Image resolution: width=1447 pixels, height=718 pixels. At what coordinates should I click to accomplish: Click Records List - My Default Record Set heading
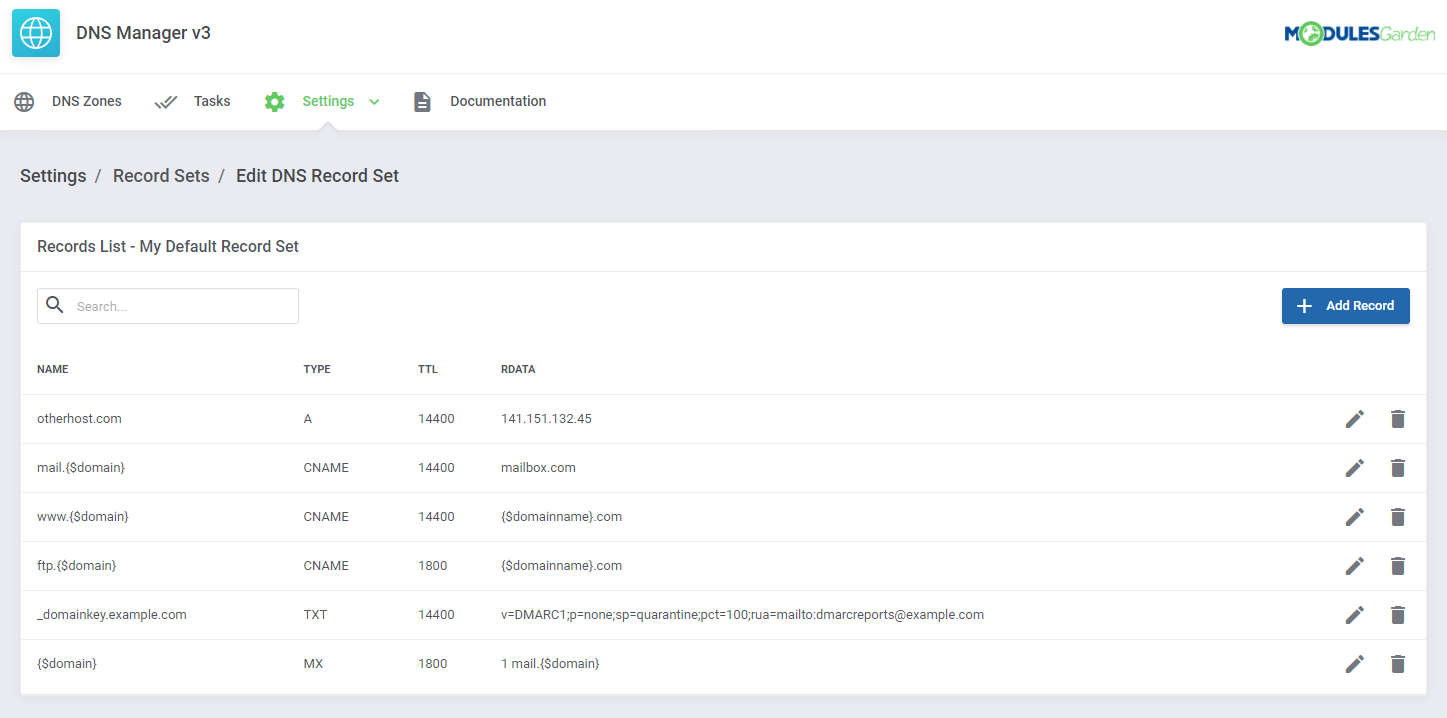pos(168,247)
